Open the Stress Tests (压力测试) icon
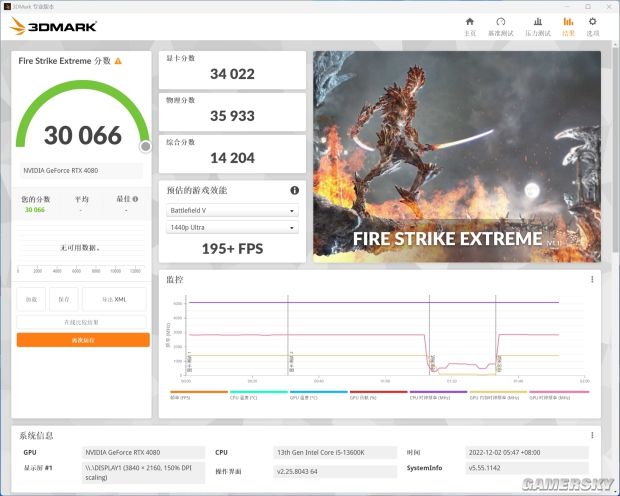The height and width of the screenshot is (496, 620). pos(538,22)
